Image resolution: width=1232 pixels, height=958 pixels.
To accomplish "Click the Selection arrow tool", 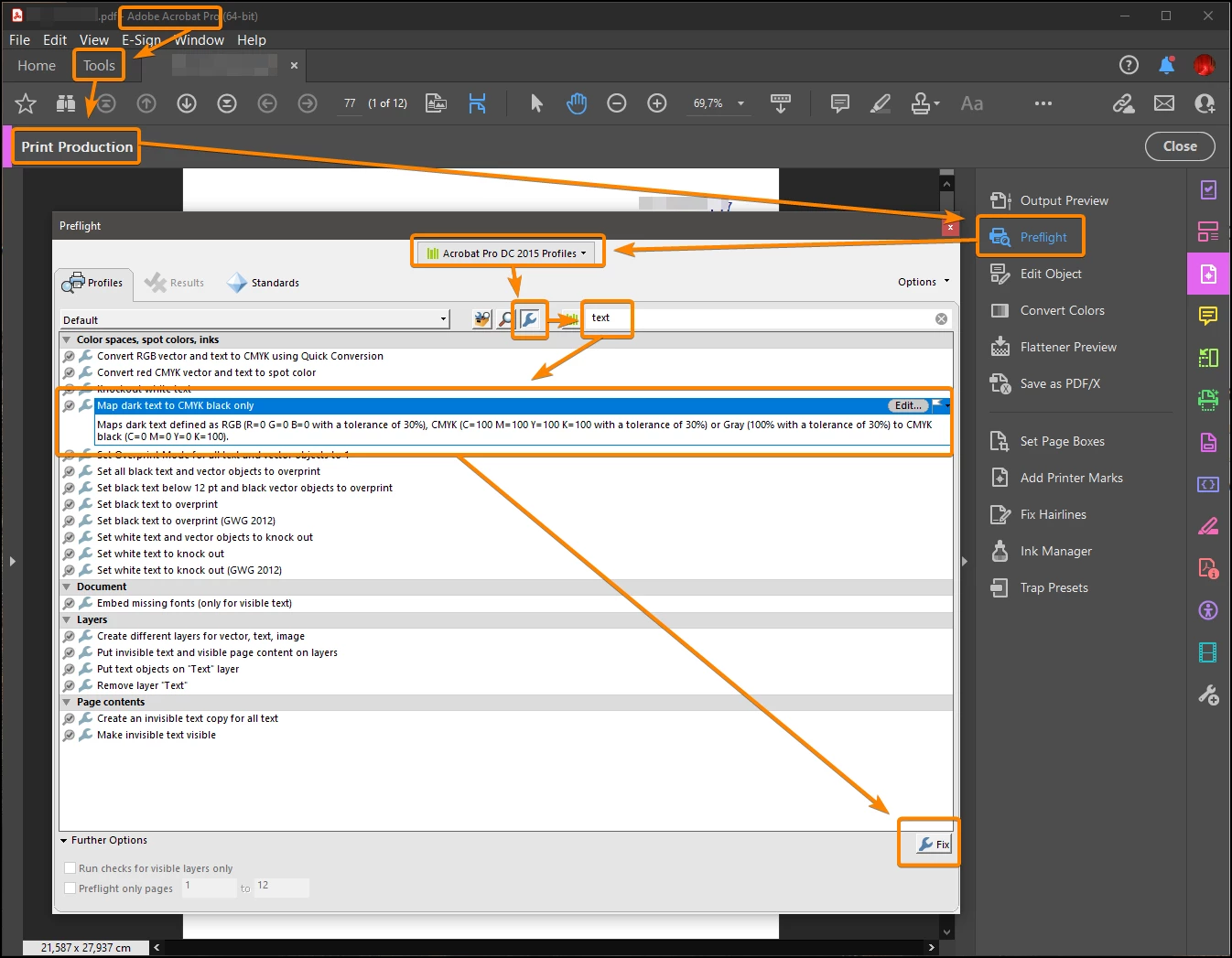I will (x=536, y=103).
